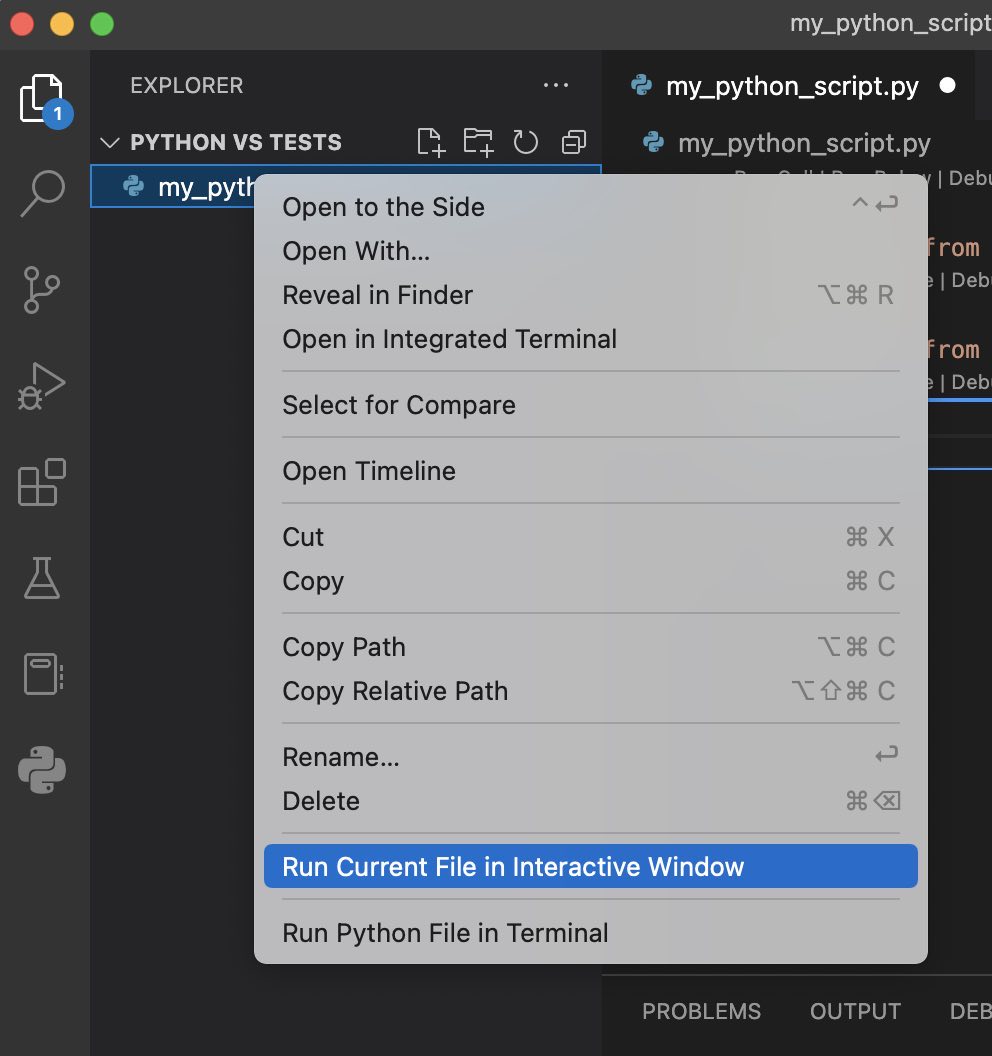
Task: Click unsaved dot on my_python_script.py tab
Action: (x=948, y=86)
